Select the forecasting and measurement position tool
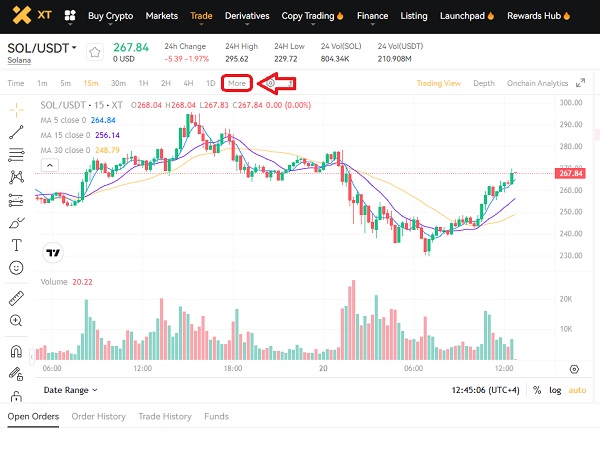 (x=16, y=200)
